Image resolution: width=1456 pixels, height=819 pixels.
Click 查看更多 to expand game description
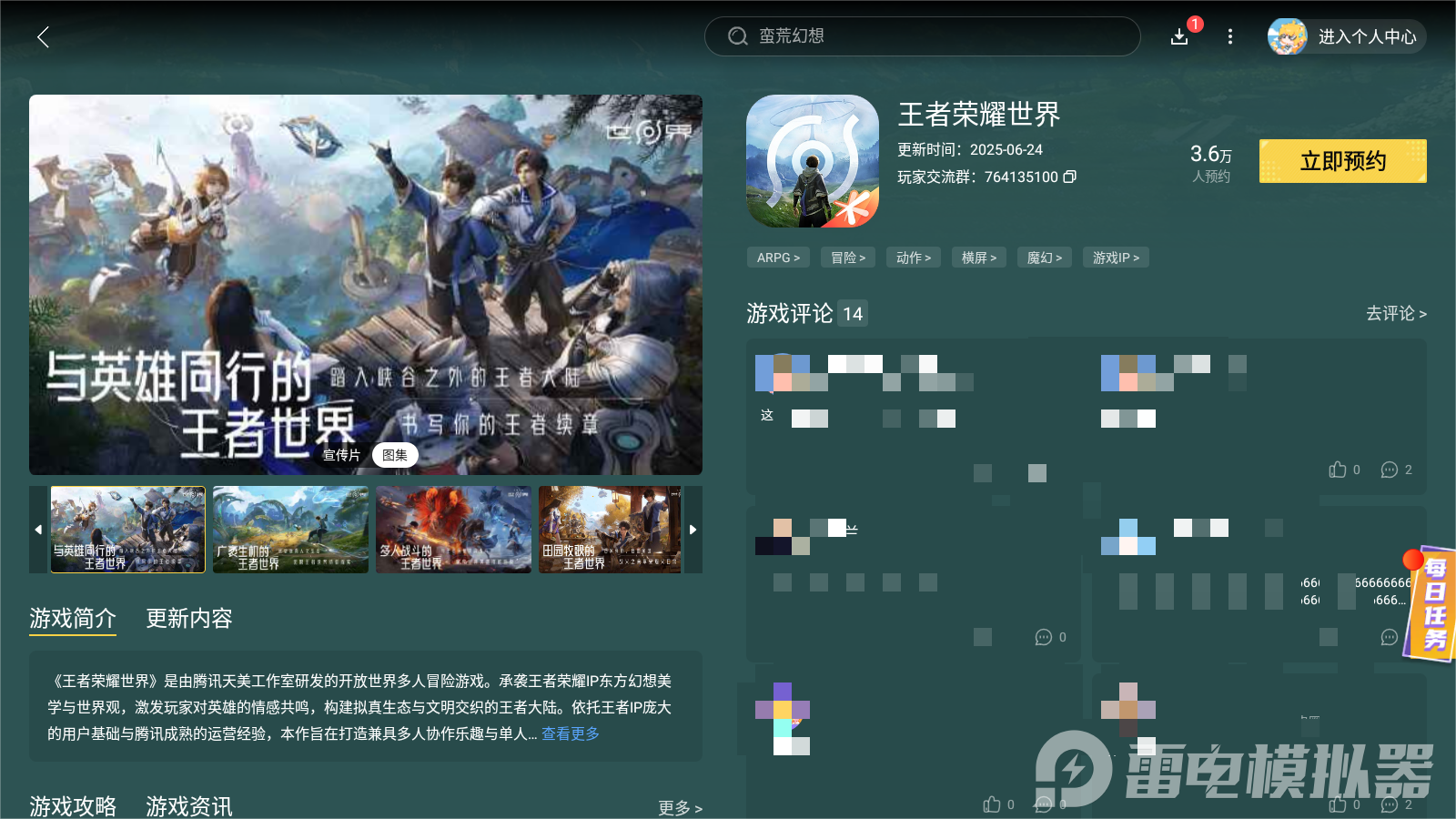569,734
